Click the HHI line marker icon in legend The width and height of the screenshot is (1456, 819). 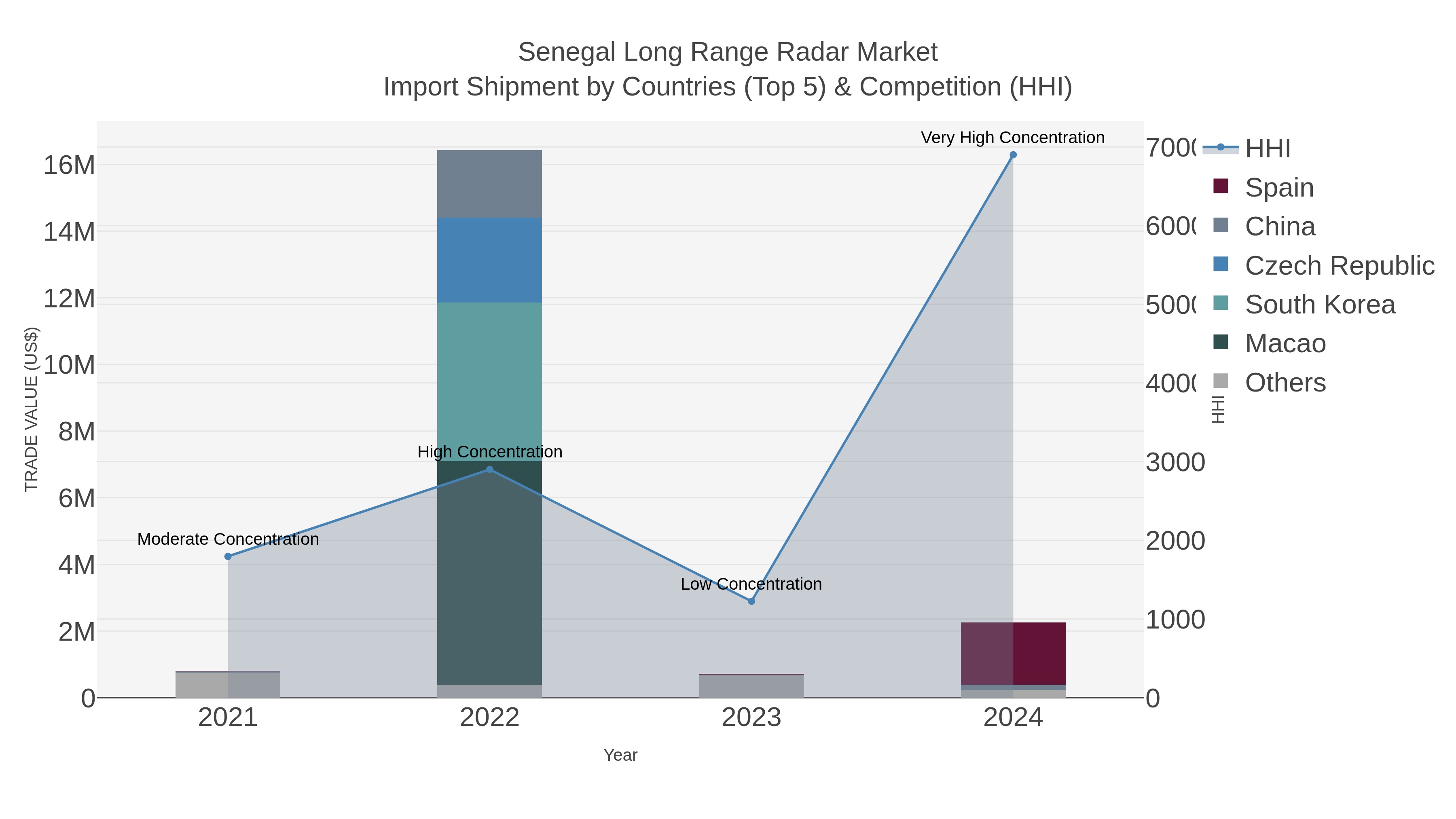pyautogui.click(x=1221, y=148)
